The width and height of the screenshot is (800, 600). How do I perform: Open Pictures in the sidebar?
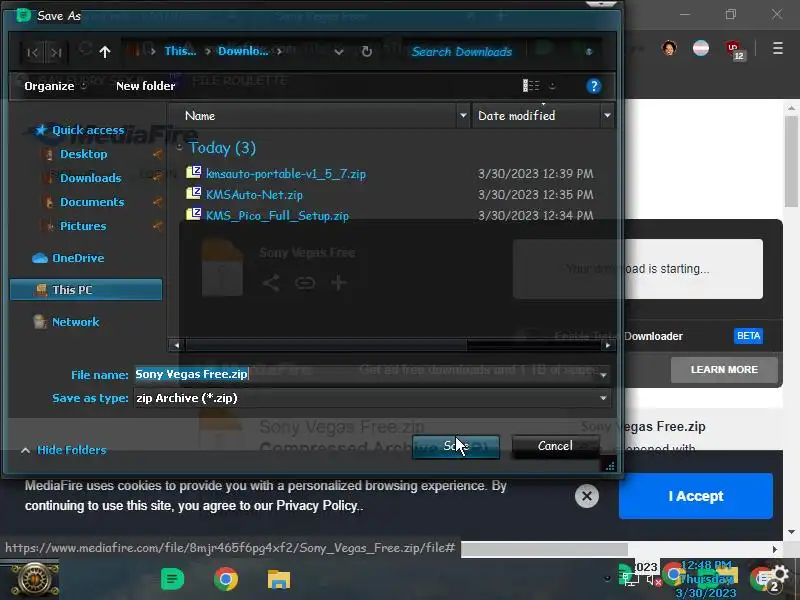pos(83,226)
